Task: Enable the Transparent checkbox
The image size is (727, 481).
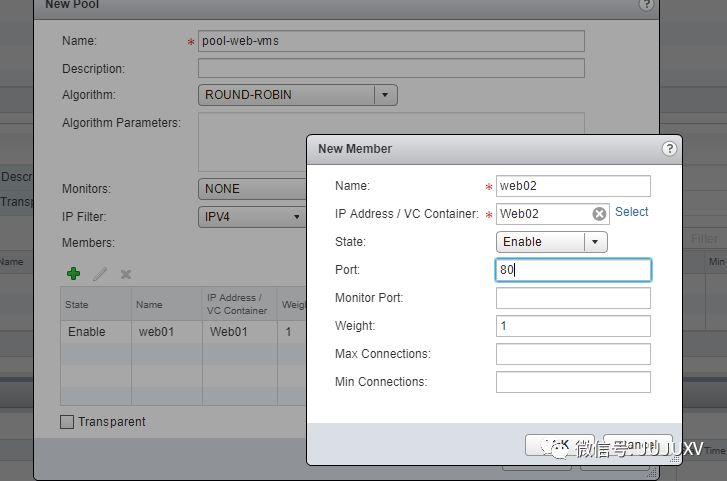Action: click(x=67, y=422)
